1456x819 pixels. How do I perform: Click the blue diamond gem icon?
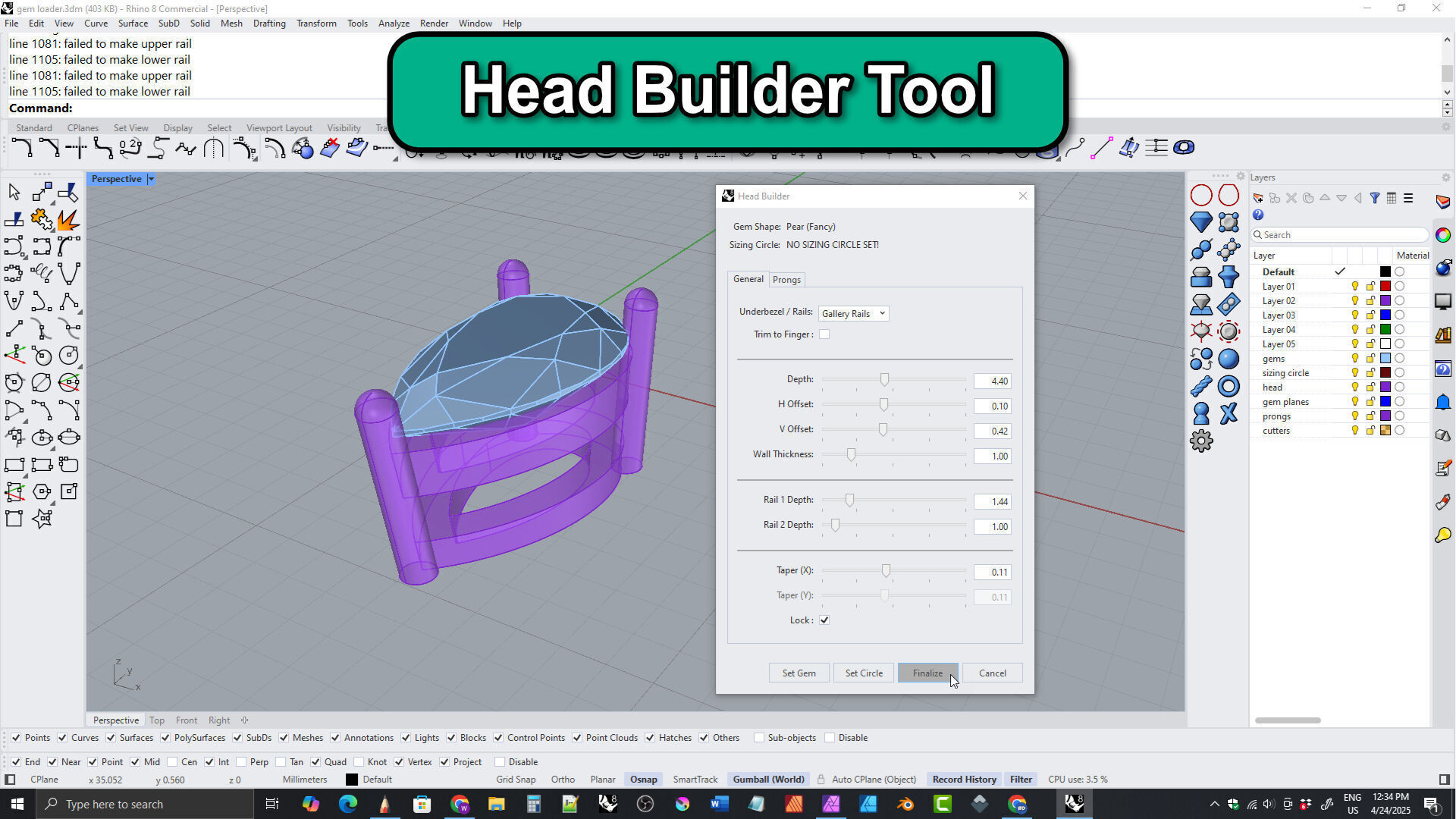tap(1201, 222)
